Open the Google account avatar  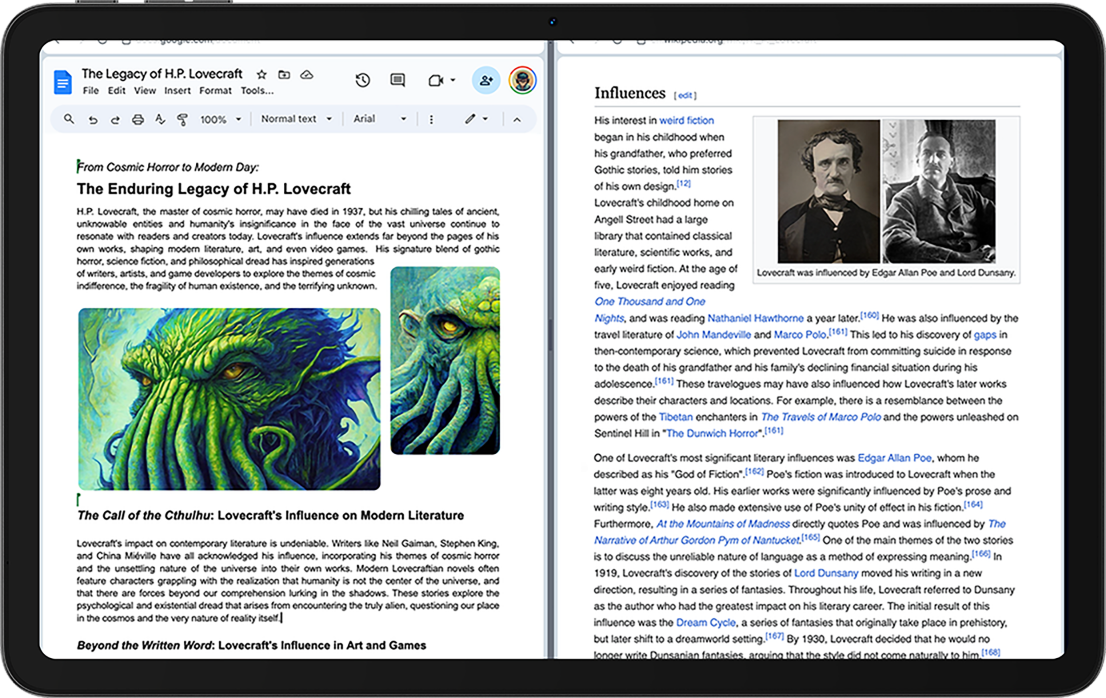pos(523,80)
